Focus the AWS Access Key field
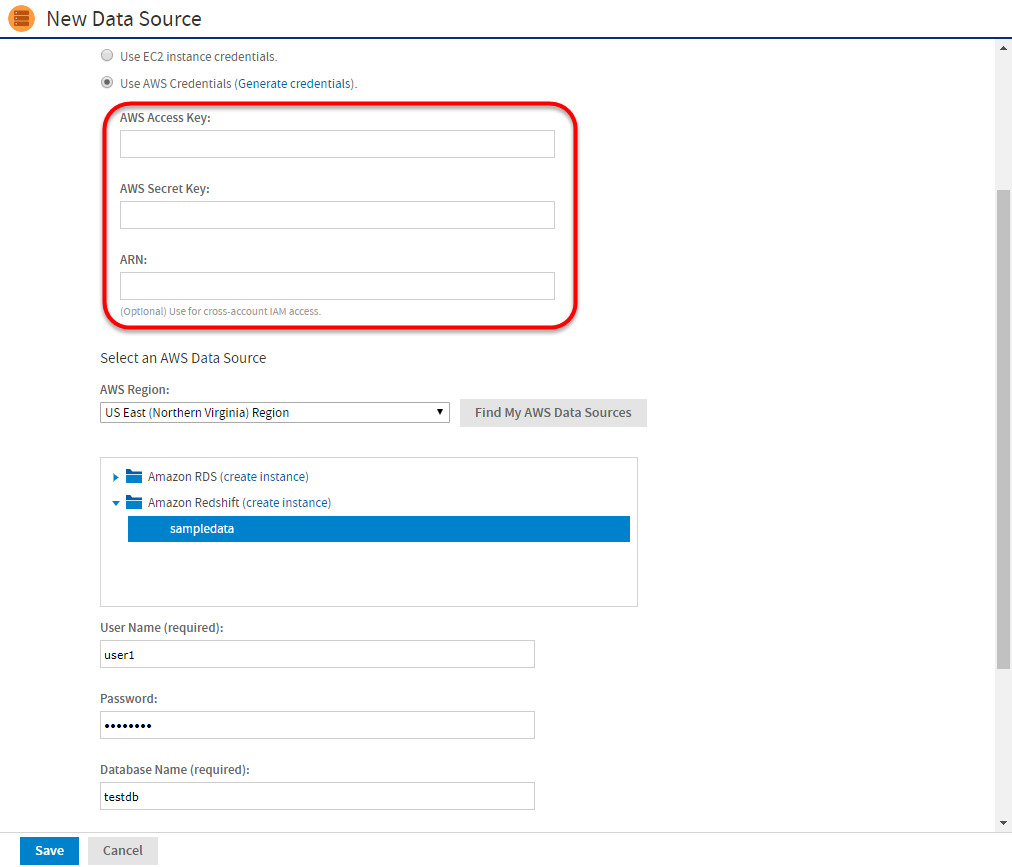 click(x=337, y=144)
